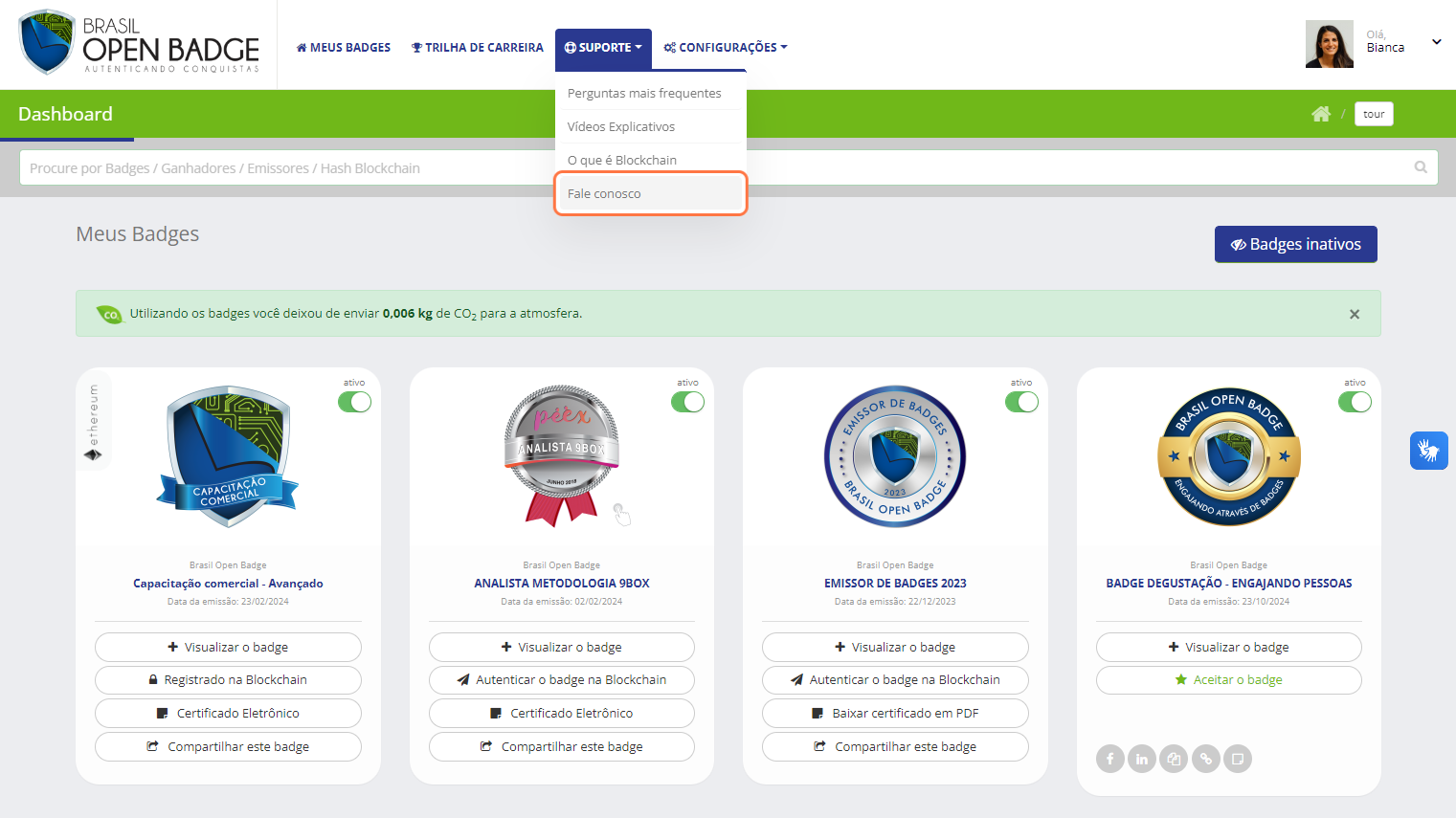Screen dimensions: 1456x818
Task: Click the sticky note icon in Badge Degustação card
Action: tap(1238, 759)
